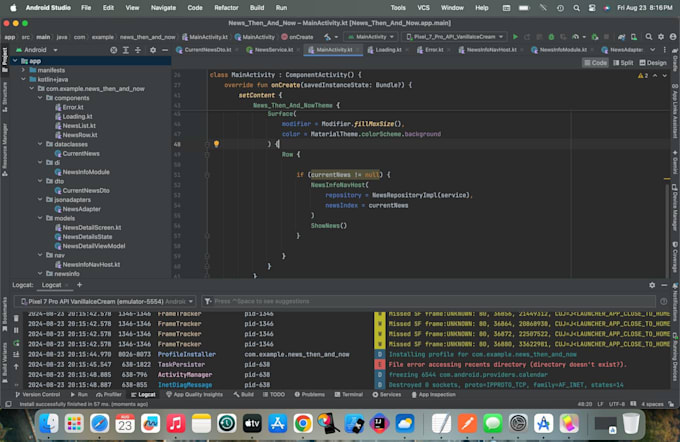Open Project panel options gear
Image resolution: width=680 pixels, height=442 pixels.
click(153, 50)
